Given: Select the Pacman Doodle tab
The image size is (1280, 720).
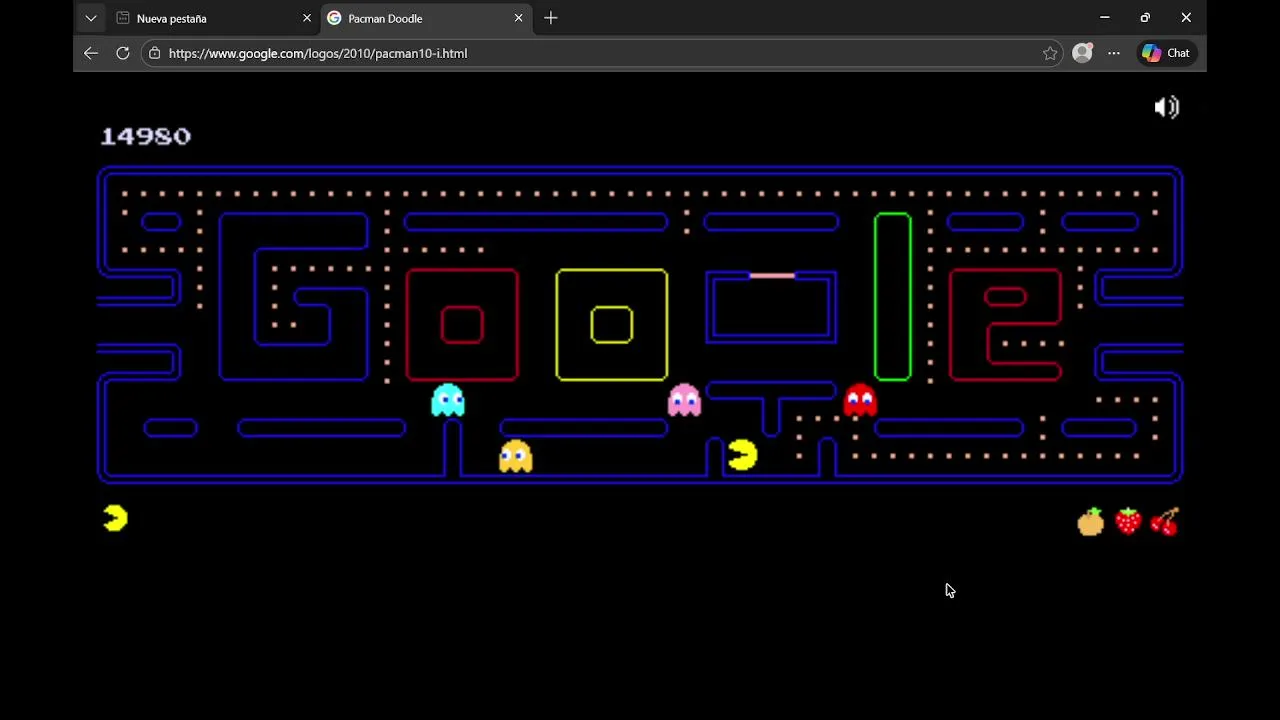Looking at the screenshot, I should pos(427,18).
